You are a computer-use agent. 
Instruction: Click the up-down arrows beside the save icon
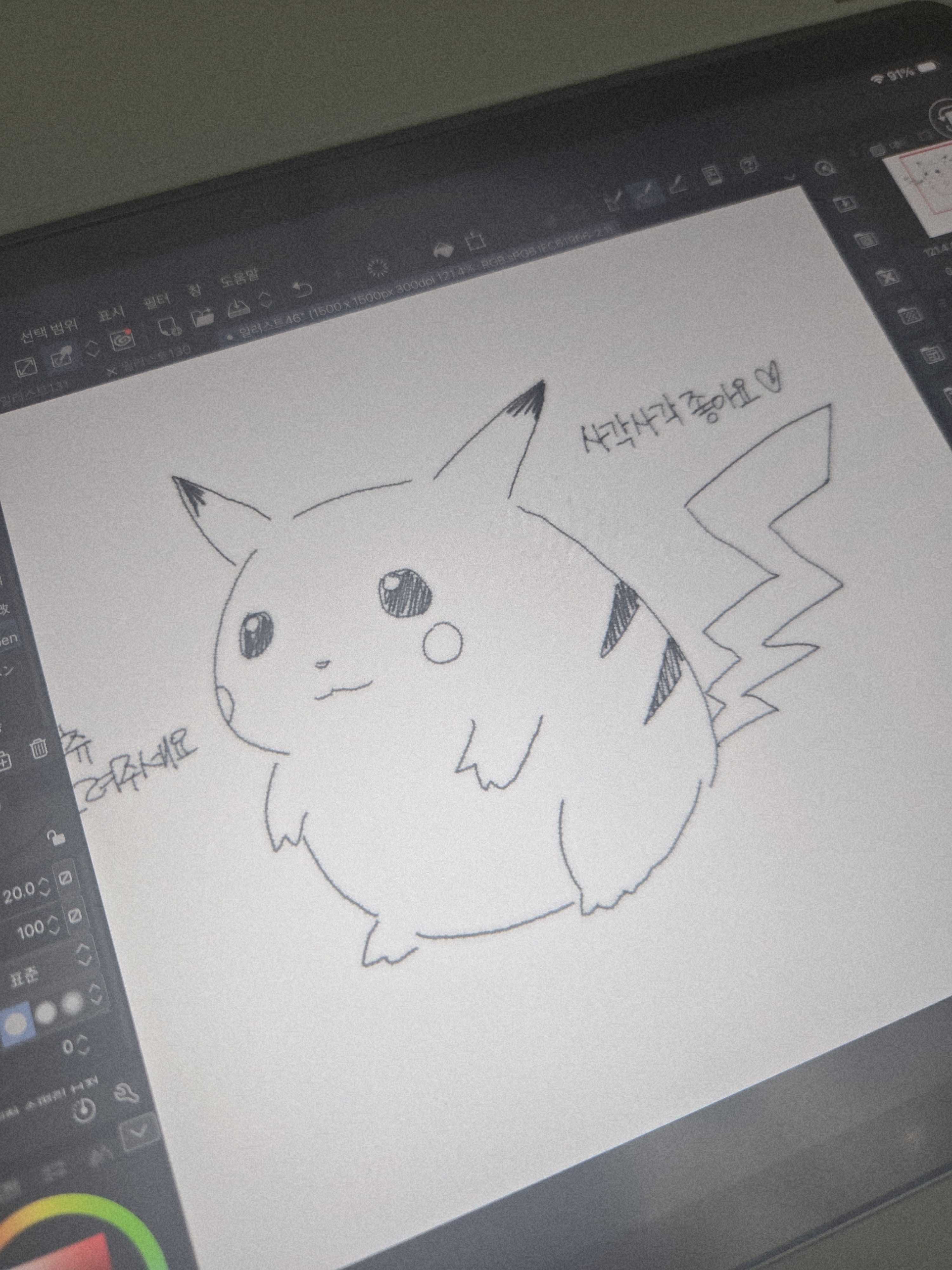point(265,300)
